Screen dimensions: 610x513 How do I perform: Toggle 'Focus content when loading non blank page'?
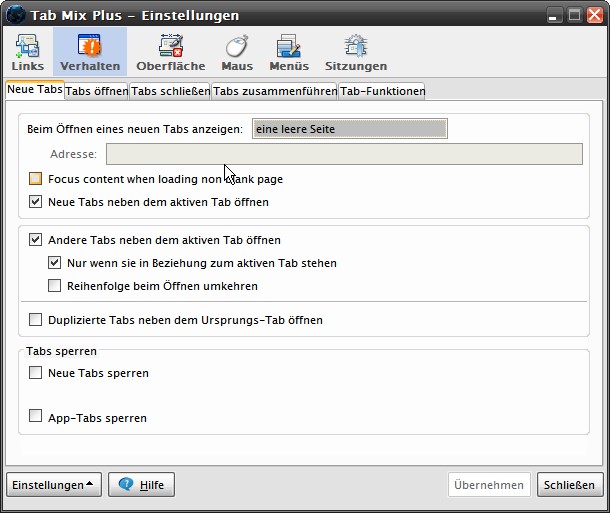pyautogui.click(x=35, y=179)
